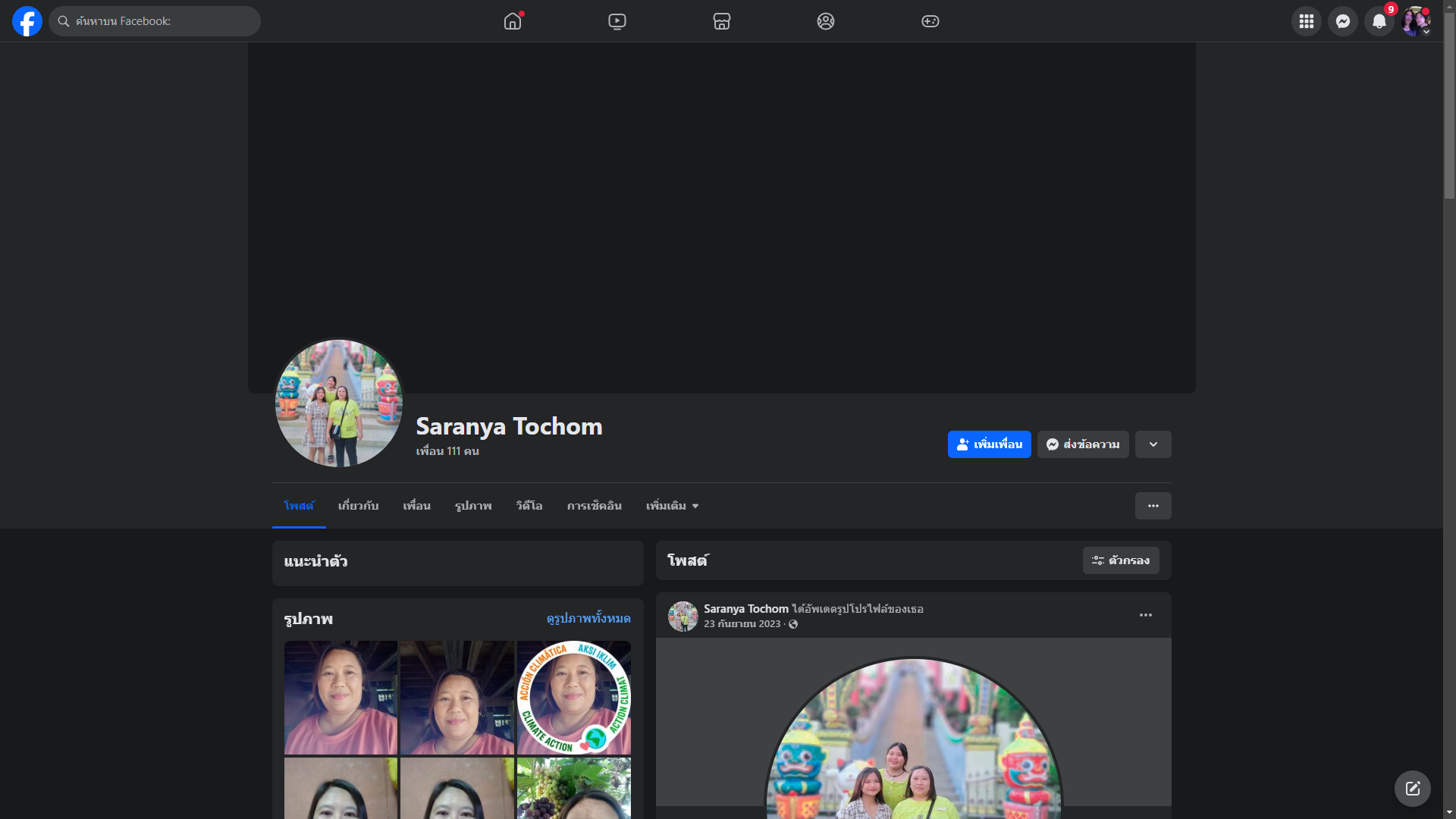Click the เพิ่มเพื่อน add friend button
The height and width of the screenshot is (819, 1456).
coord(989,444)
